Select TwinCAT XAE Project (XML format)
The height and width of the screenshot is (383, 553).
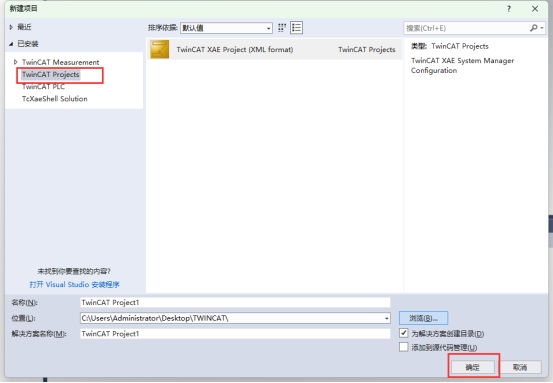point(274,49)
